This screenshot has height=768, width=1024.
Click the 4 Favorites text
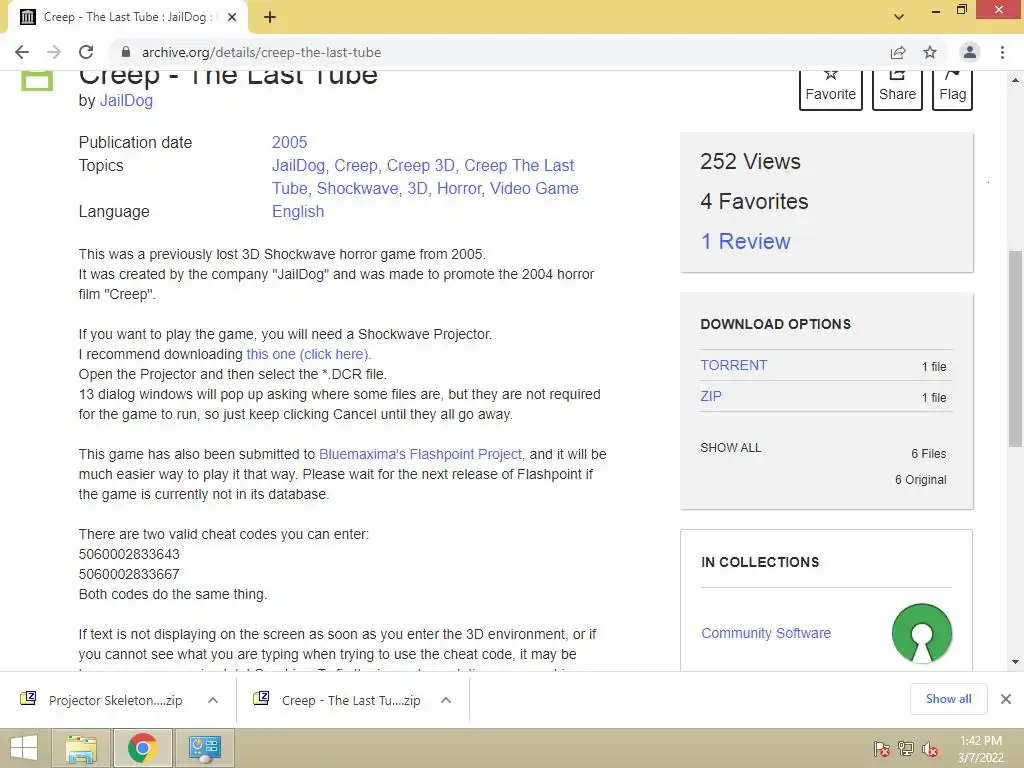pos(754,201)
